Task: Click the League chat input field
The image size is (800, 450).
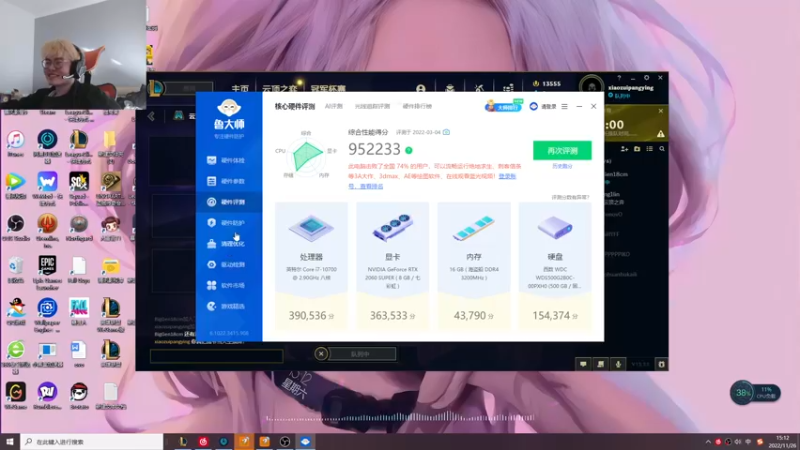Action: pos(216,356)
